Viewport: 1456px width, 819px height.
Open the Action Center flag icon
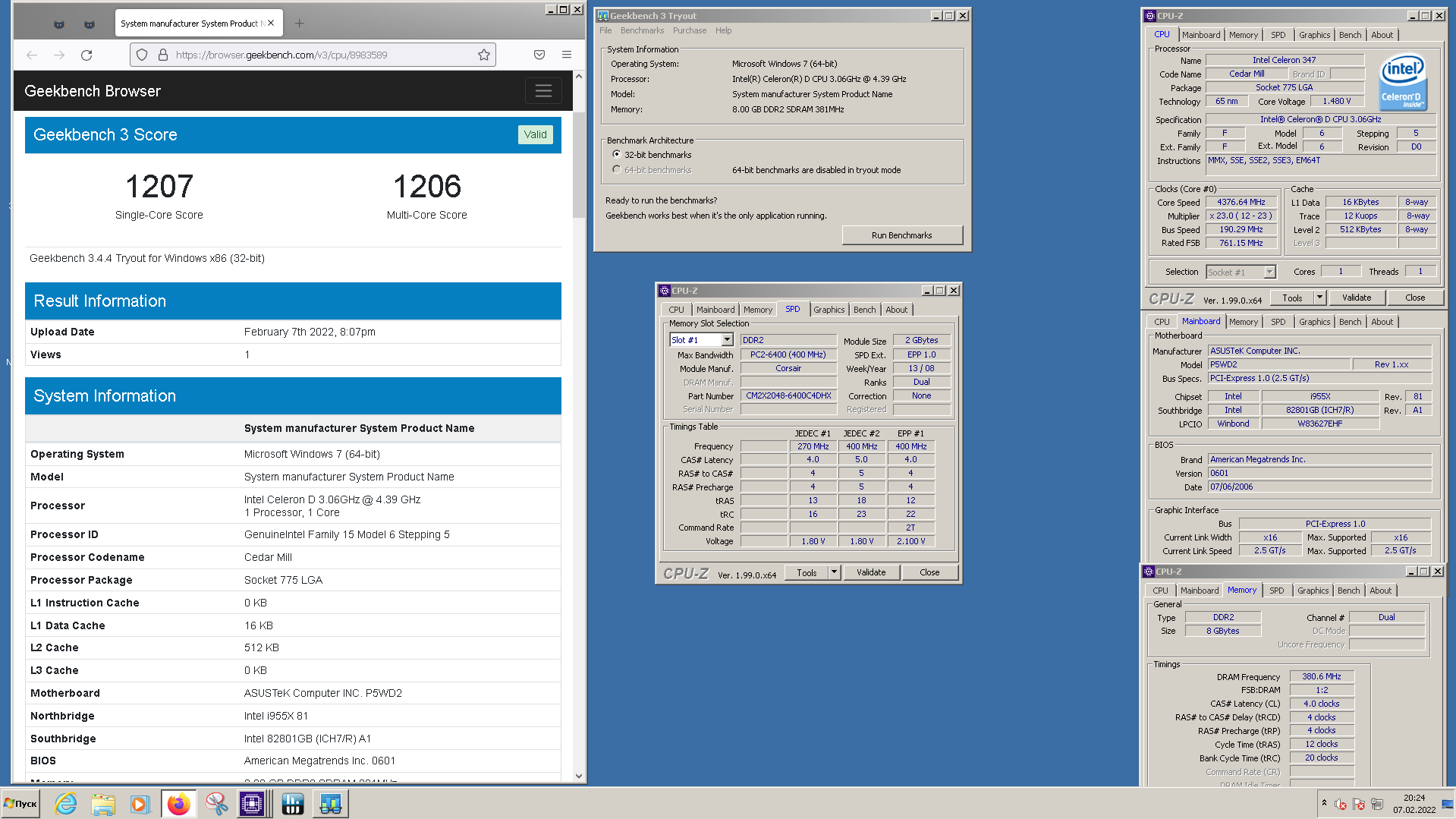pos(1359,804)
